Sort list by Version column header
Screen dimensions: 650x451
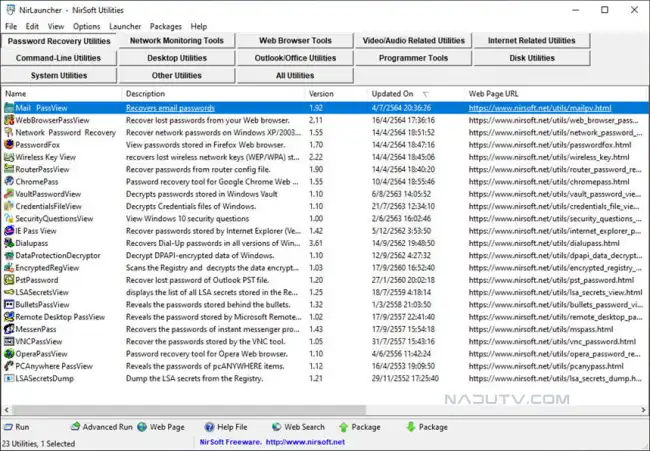[336, 94]
